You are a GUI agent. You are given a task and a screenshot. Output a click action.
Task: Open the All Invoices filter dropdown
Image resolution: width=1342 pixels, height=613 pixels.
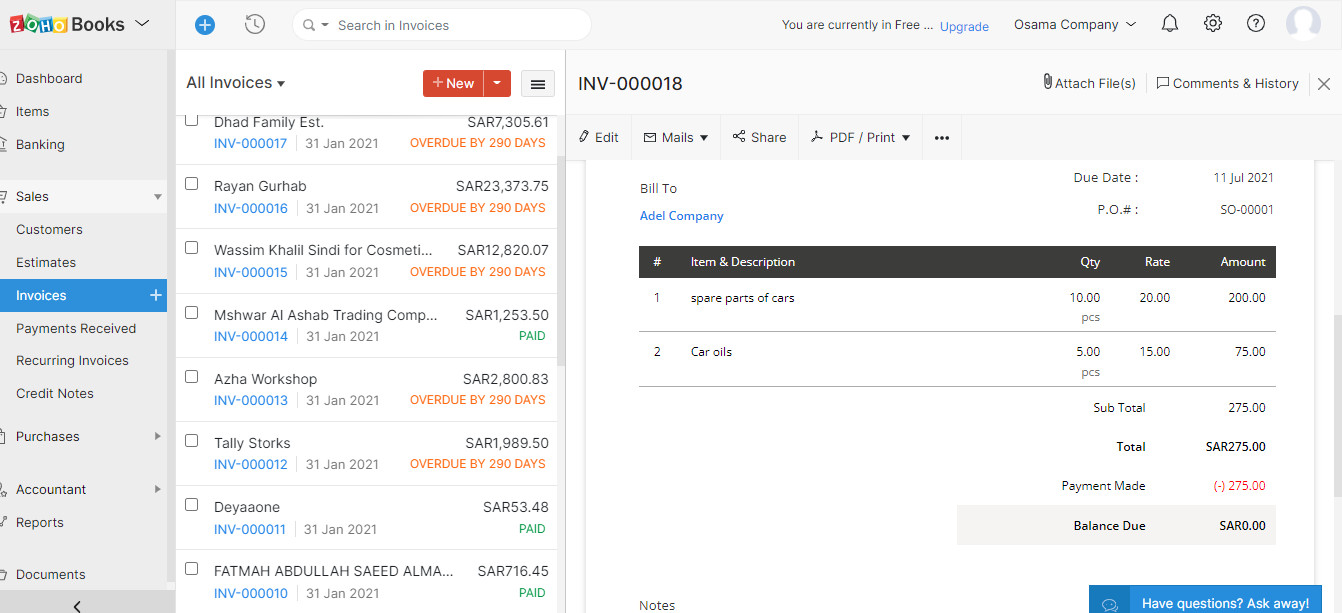click(236, 83)
